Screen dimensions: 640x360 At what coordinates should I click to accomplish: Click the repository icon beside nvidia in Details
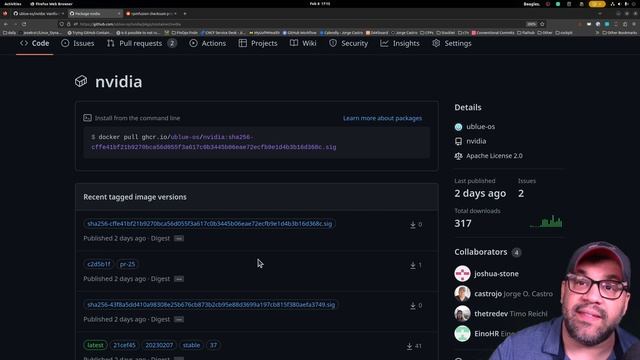[x=458, y=141]
